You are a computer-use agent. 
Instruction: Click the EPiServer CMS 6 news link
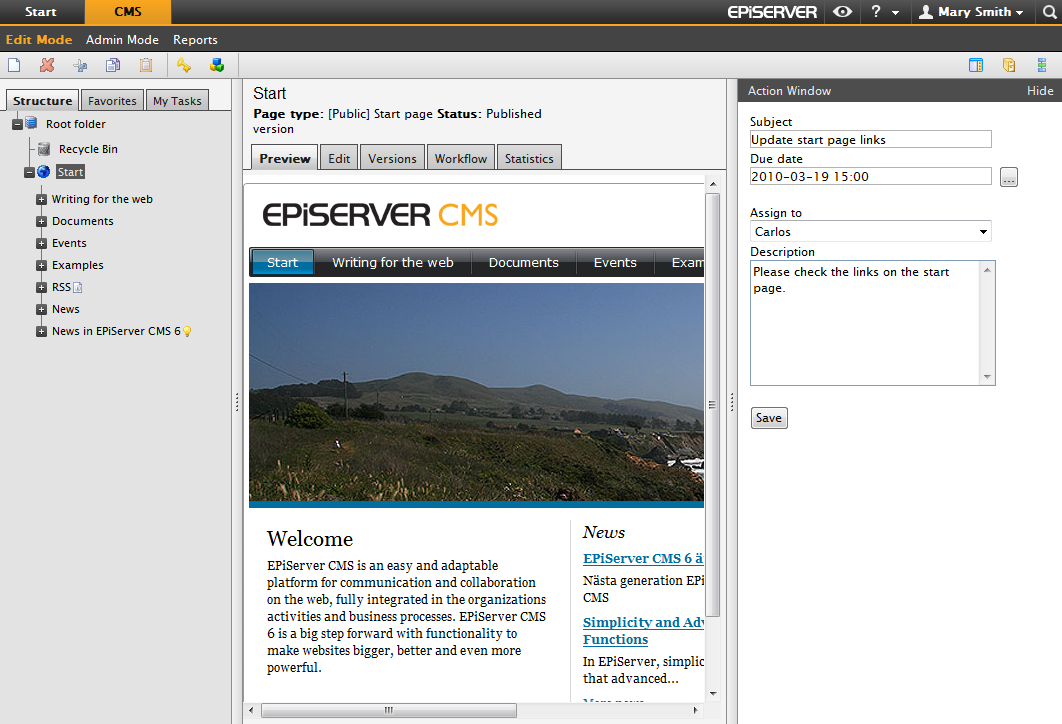(x=643, y=558)
